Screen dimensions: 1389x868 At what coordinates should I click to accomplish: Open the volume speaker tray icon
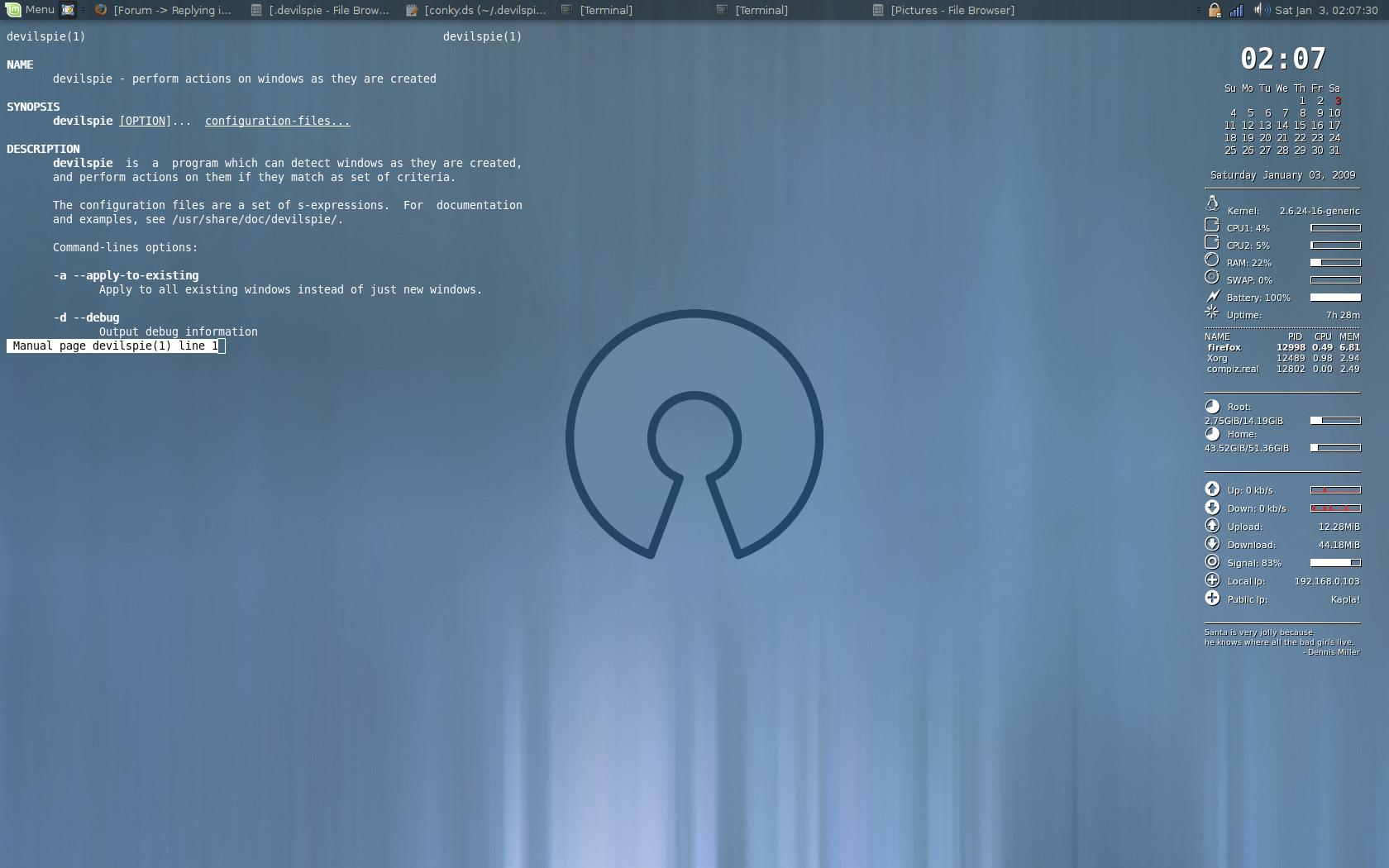click(x=1260, y=10)
